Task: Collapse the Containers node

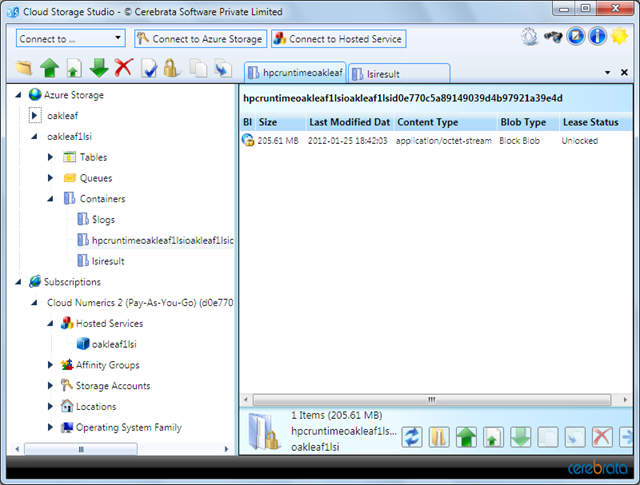Action: point(50,199)
